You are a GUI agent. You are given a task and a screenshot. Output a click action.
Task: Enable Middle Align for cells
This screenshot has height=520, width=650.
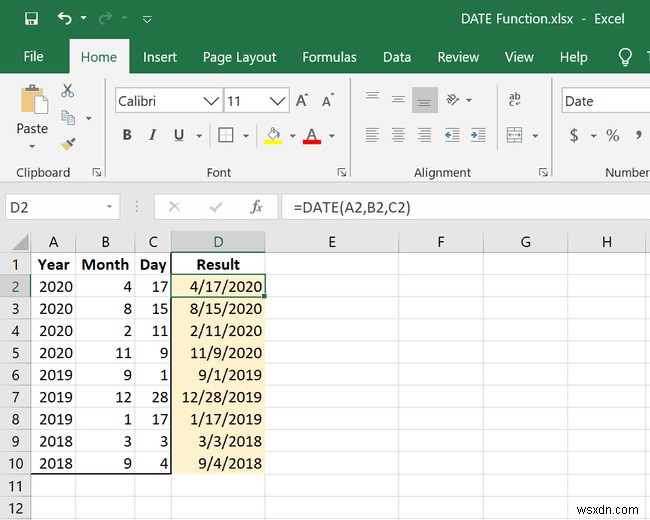[x=398, y=99]
